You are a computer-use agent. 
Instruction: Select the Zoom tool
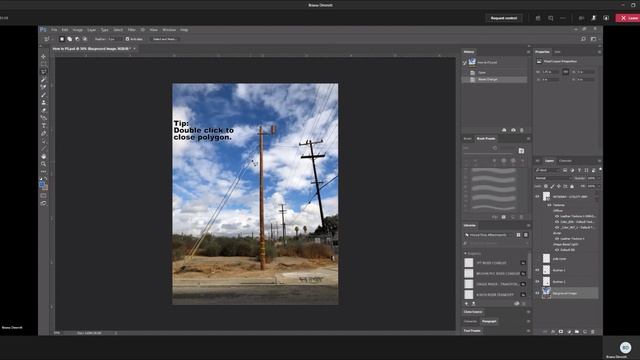tap(44, 164)
